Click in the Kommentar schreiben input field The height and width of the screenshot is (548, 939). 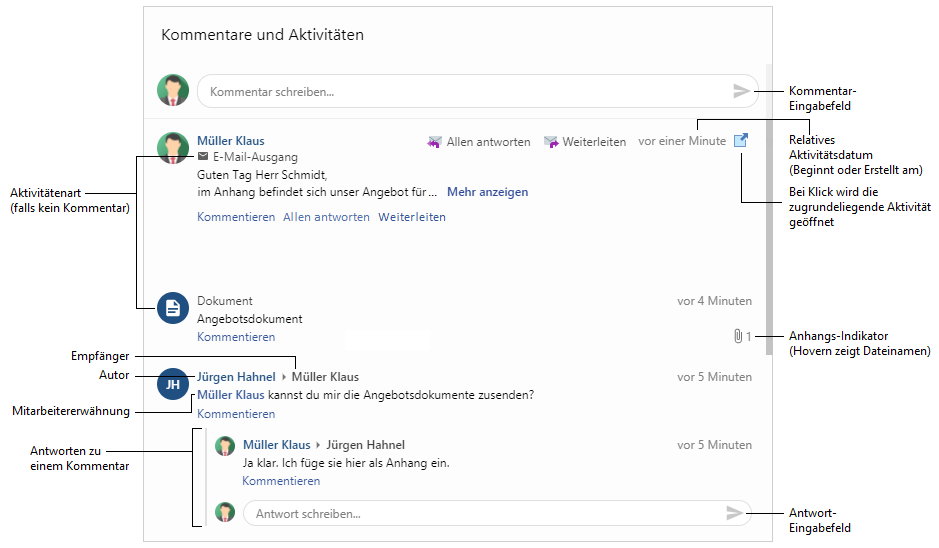(460, 91)
